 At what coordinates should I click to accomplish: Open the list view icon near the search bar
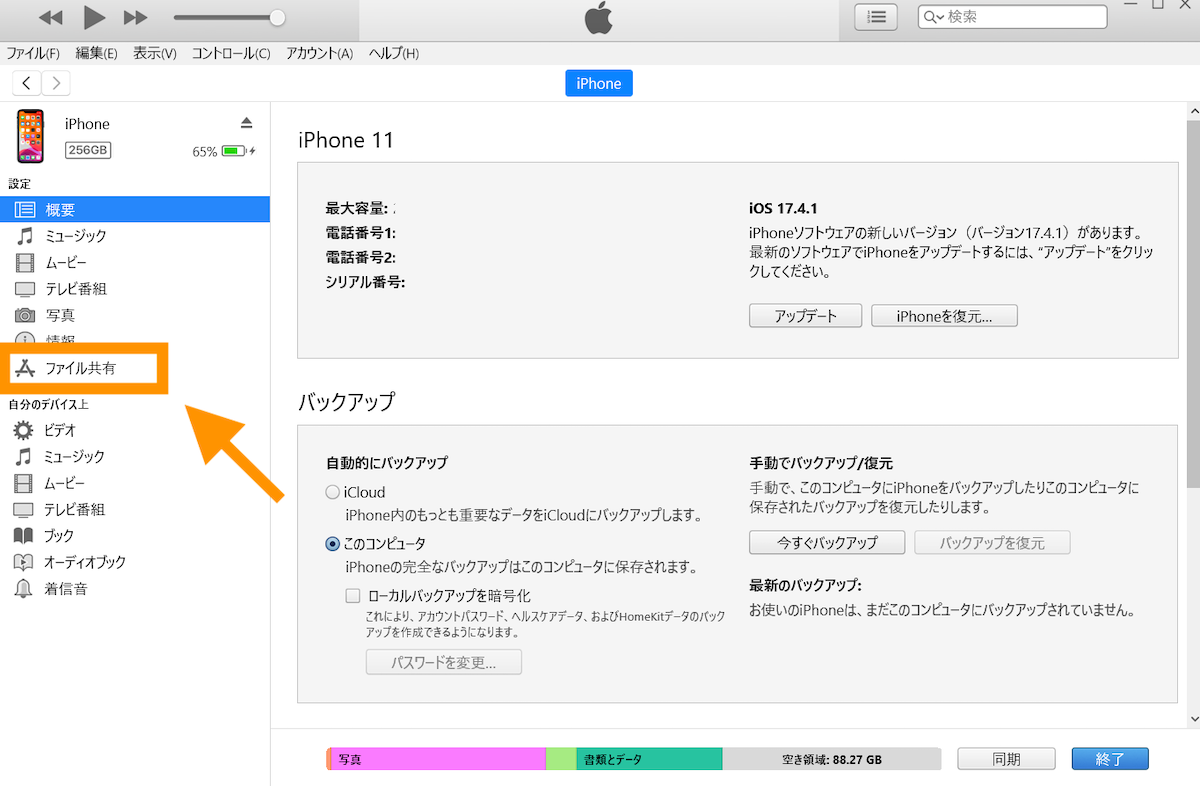click(875, 16)
